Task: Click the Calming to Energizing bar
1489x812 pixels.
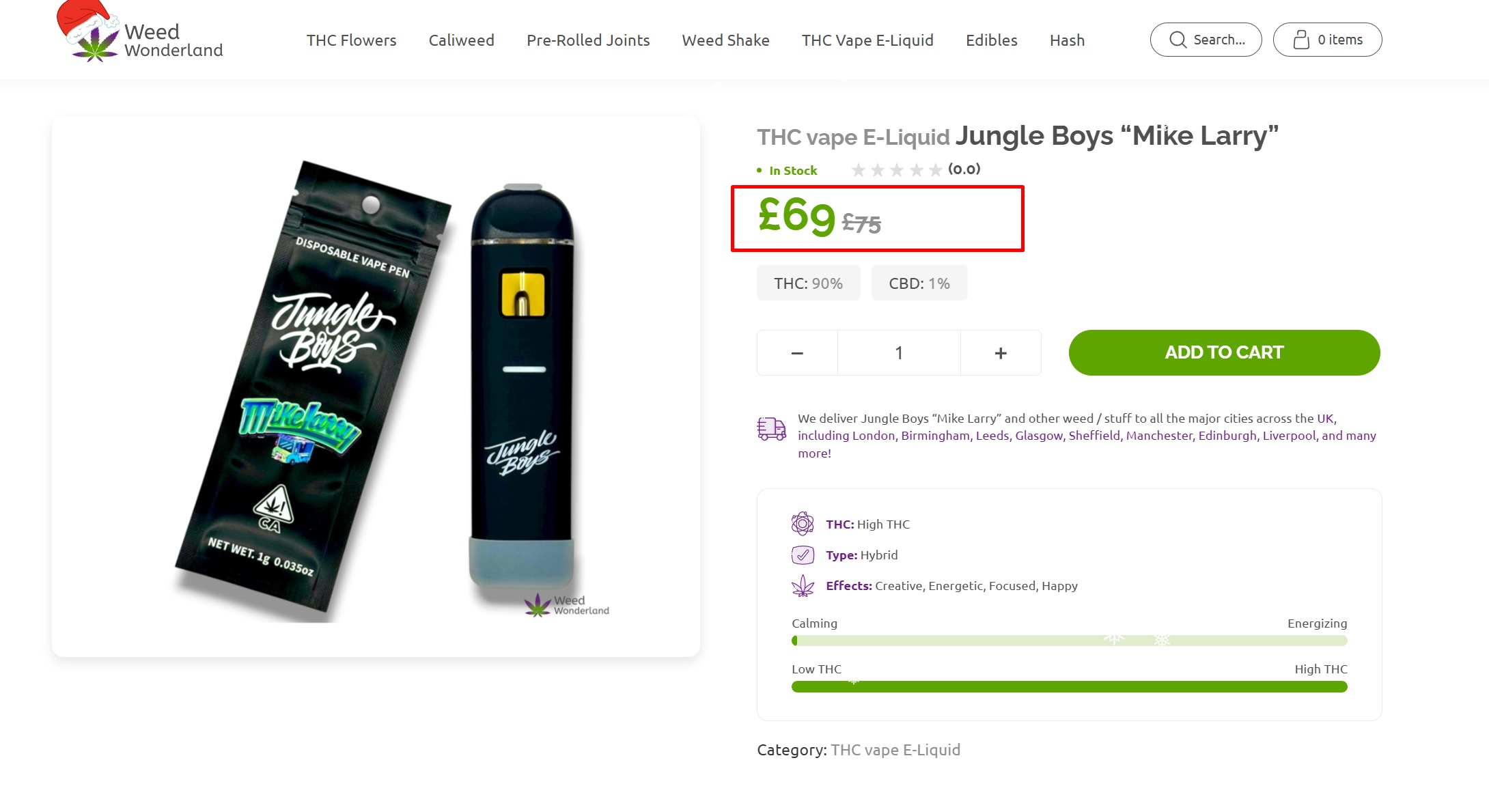Action: tap(1069, 641)
